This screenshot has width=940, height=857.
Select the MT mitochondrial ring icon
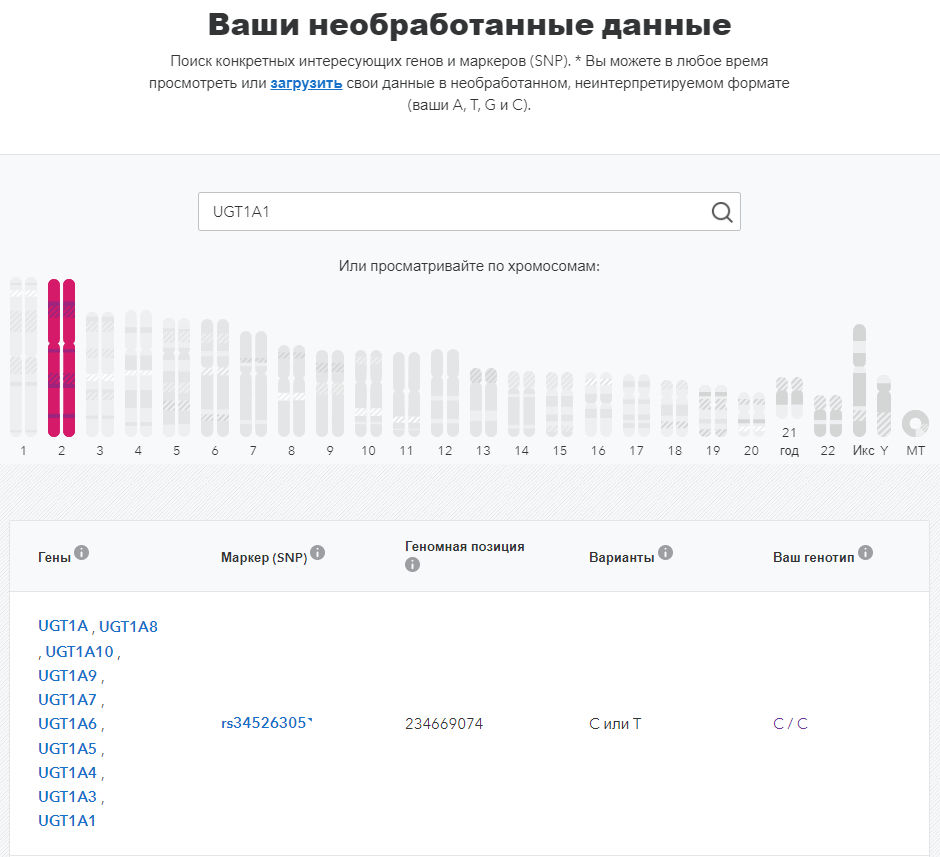click(915, 423)
